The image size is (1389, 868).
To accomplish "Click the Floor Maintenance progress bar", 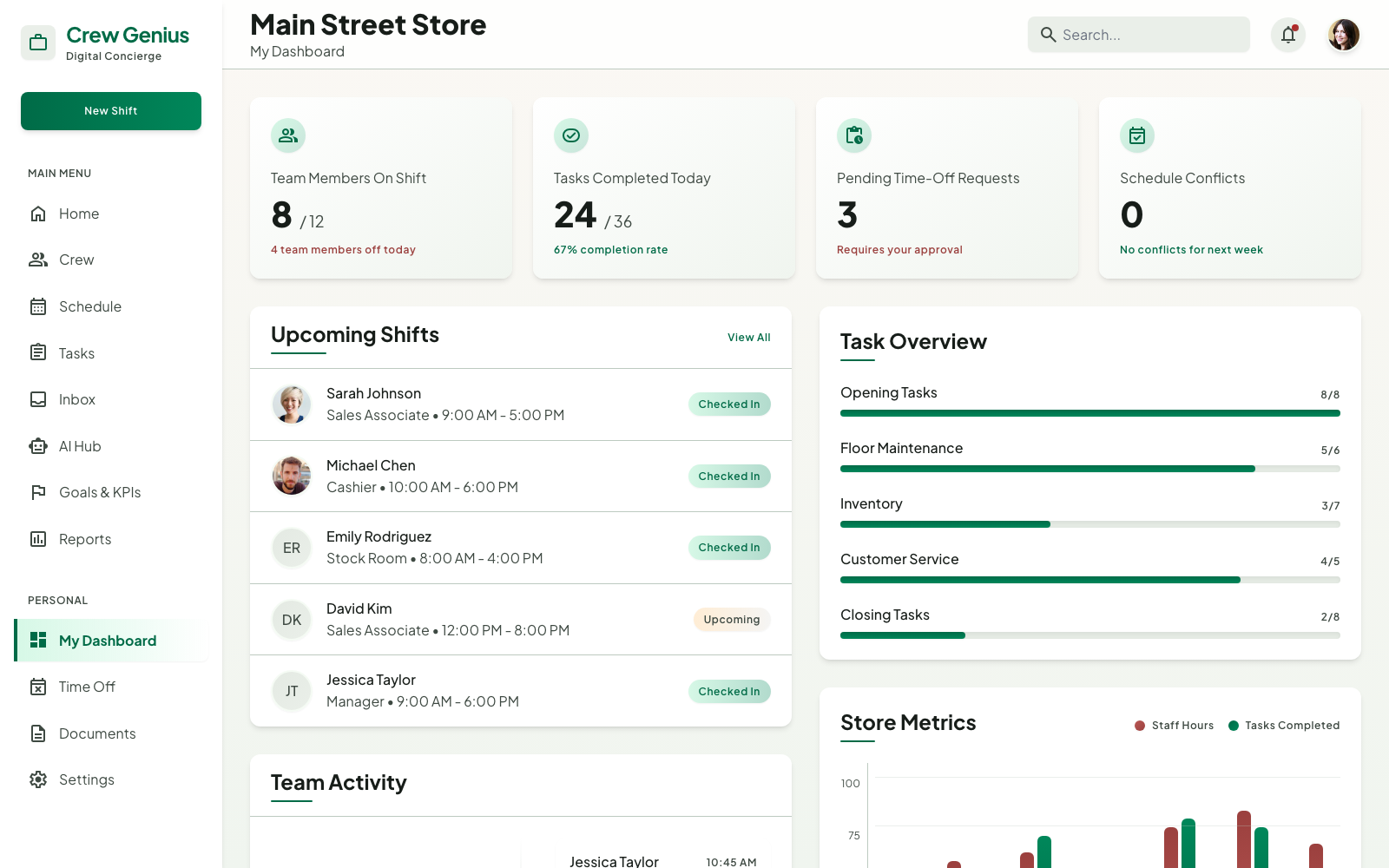I will click(1090, 469).
